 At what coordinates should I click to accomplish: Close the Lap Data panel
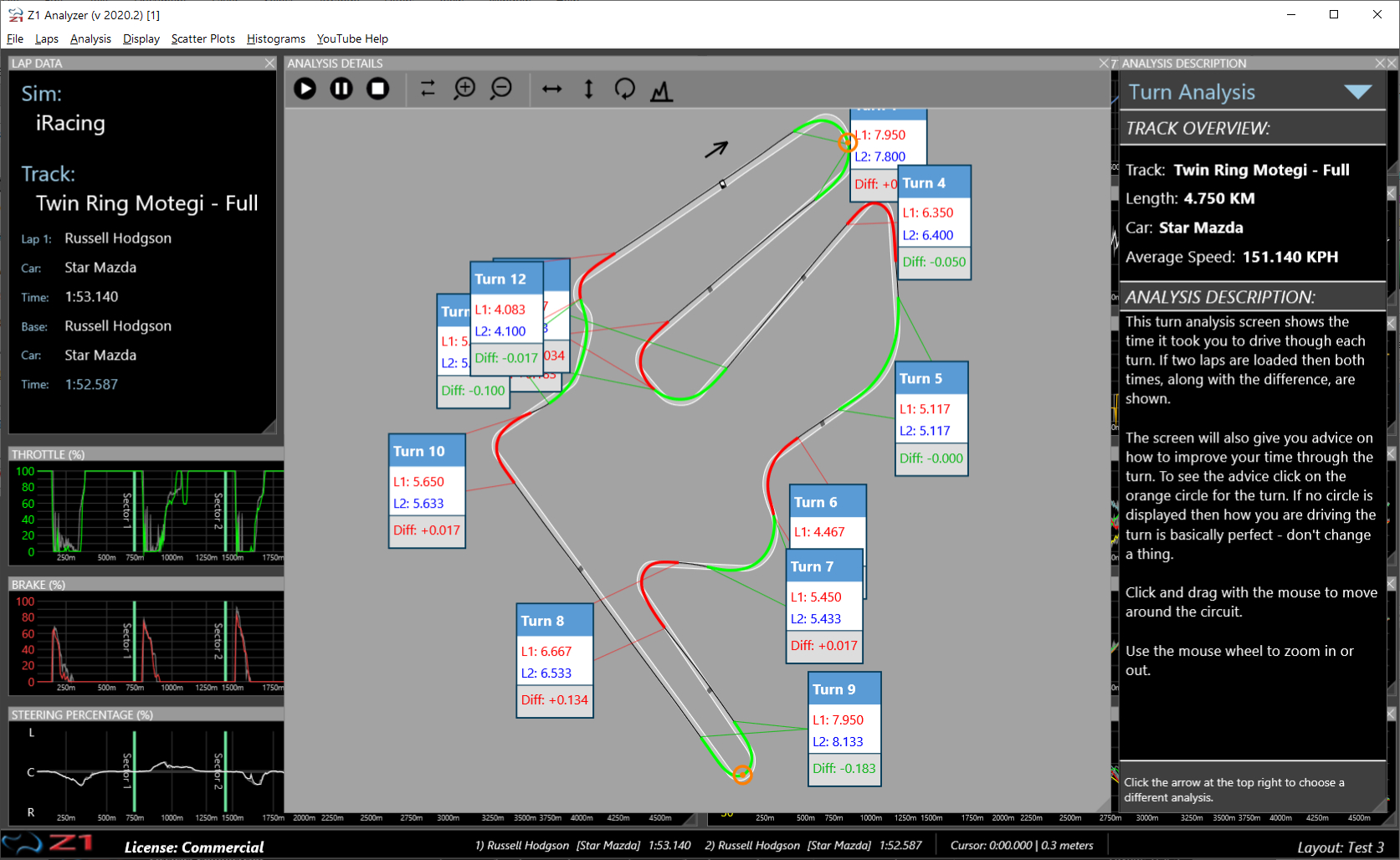269,64
